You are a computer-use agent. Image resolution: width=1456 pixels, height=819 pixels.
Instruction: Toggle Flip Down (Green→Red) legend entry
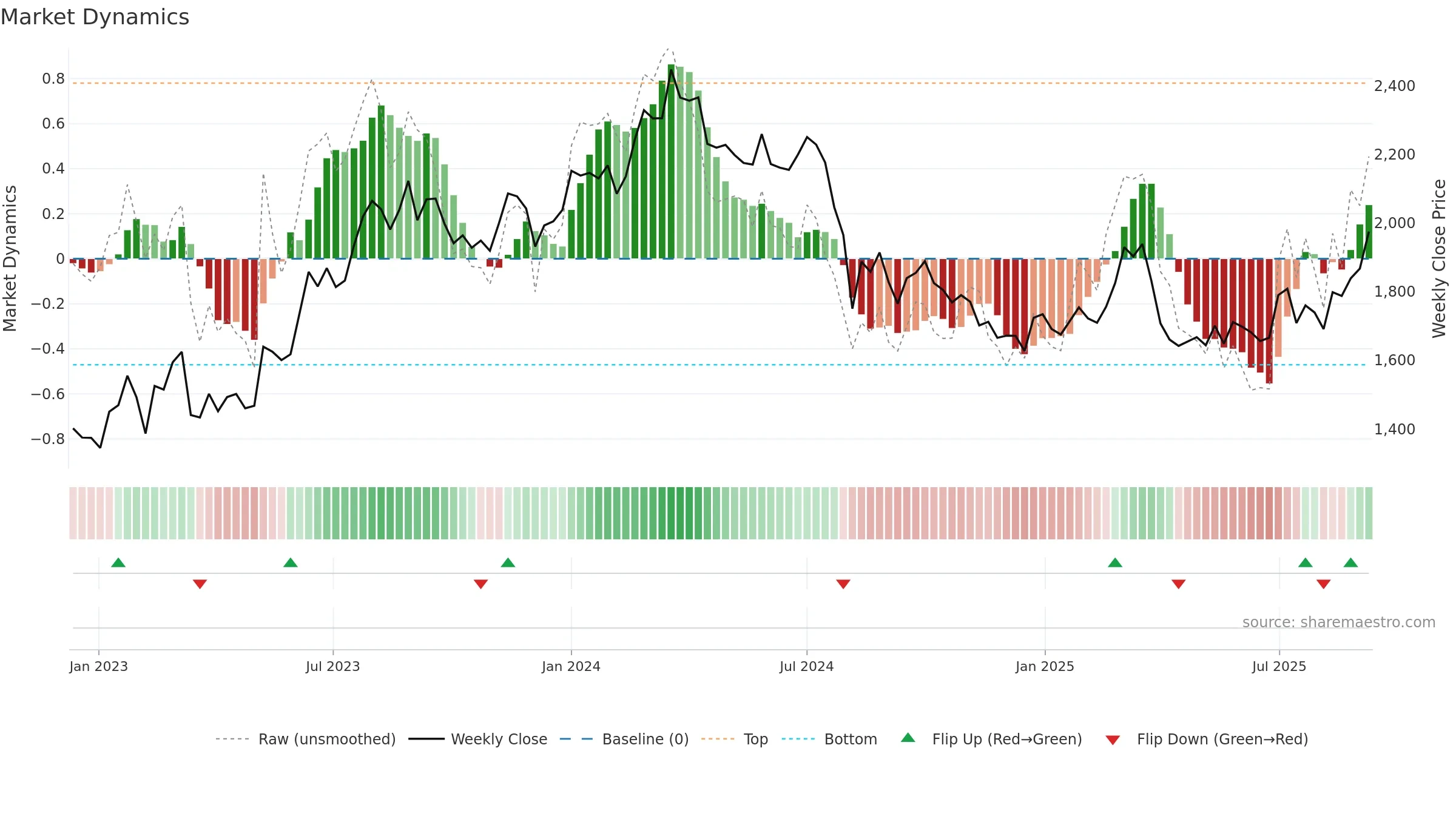[1207, 739]
